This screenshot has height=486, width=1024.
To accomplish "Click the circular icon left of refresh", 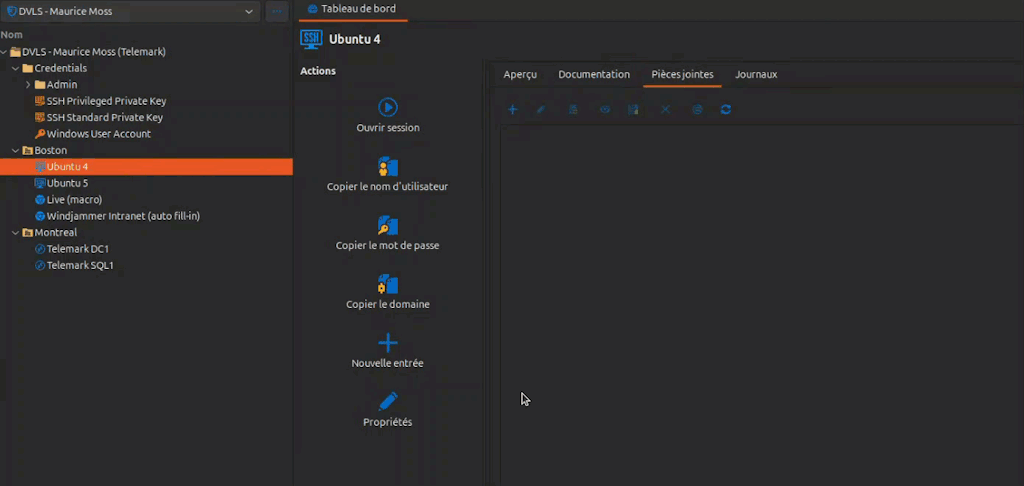I will (697, 110).
